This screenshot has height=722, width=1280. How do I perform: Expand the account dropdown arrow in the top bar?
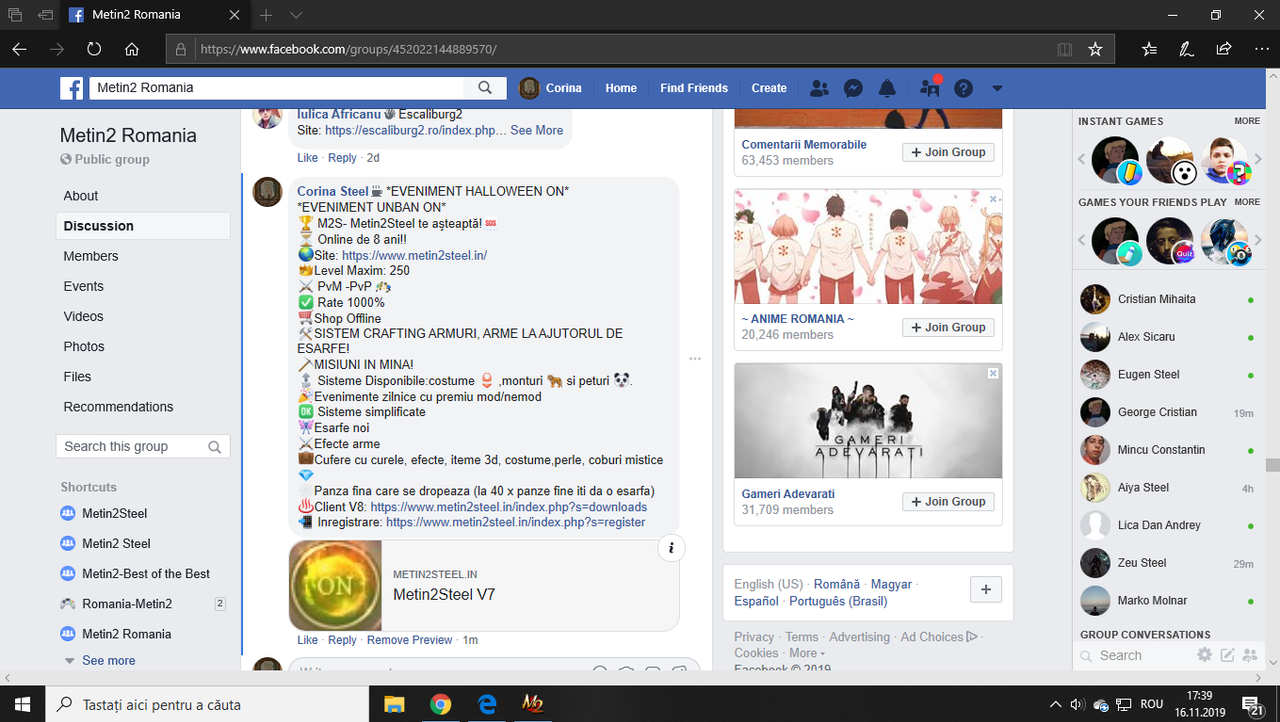pyautogui.click(x=997, y=88)
